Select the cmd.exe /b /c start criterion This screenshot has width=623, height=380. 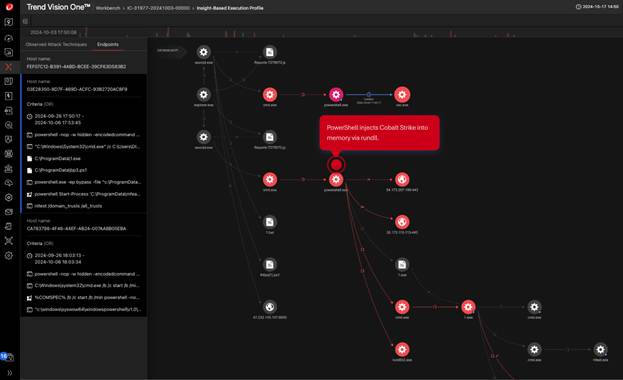click(83, 286)
